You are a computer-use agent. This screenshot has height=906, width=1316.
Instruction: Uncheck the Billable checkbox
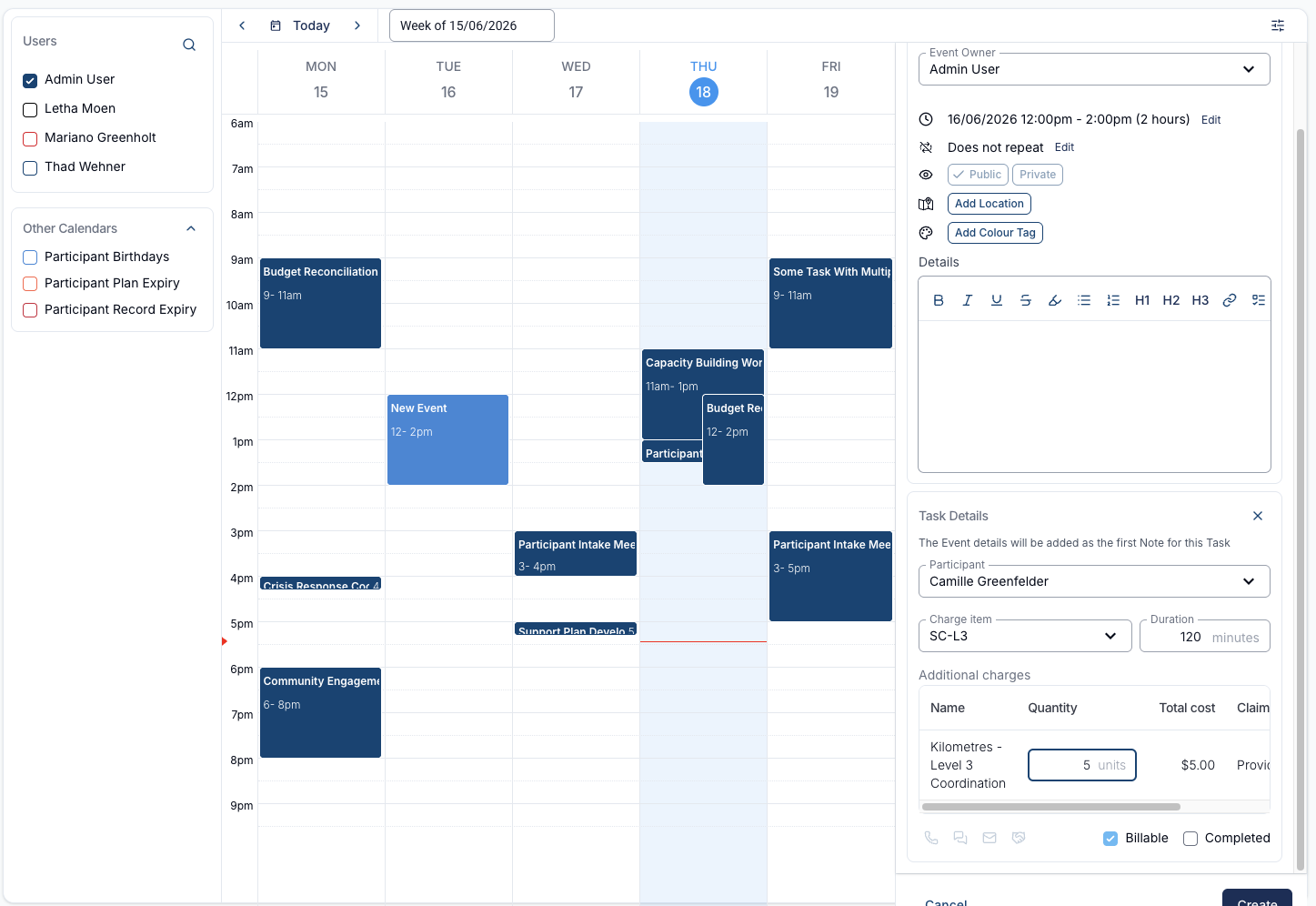coord(1110,839)
